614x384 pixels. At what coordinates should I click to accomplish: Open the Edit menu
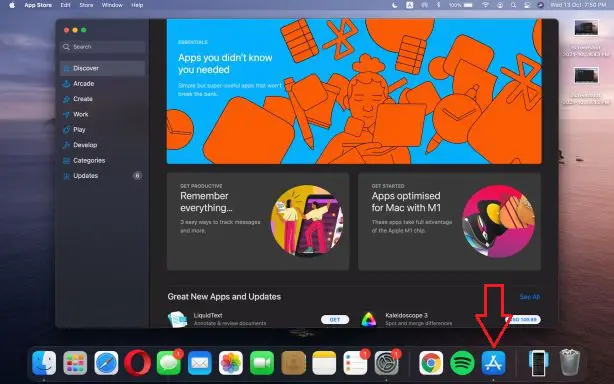click(65, 5)
